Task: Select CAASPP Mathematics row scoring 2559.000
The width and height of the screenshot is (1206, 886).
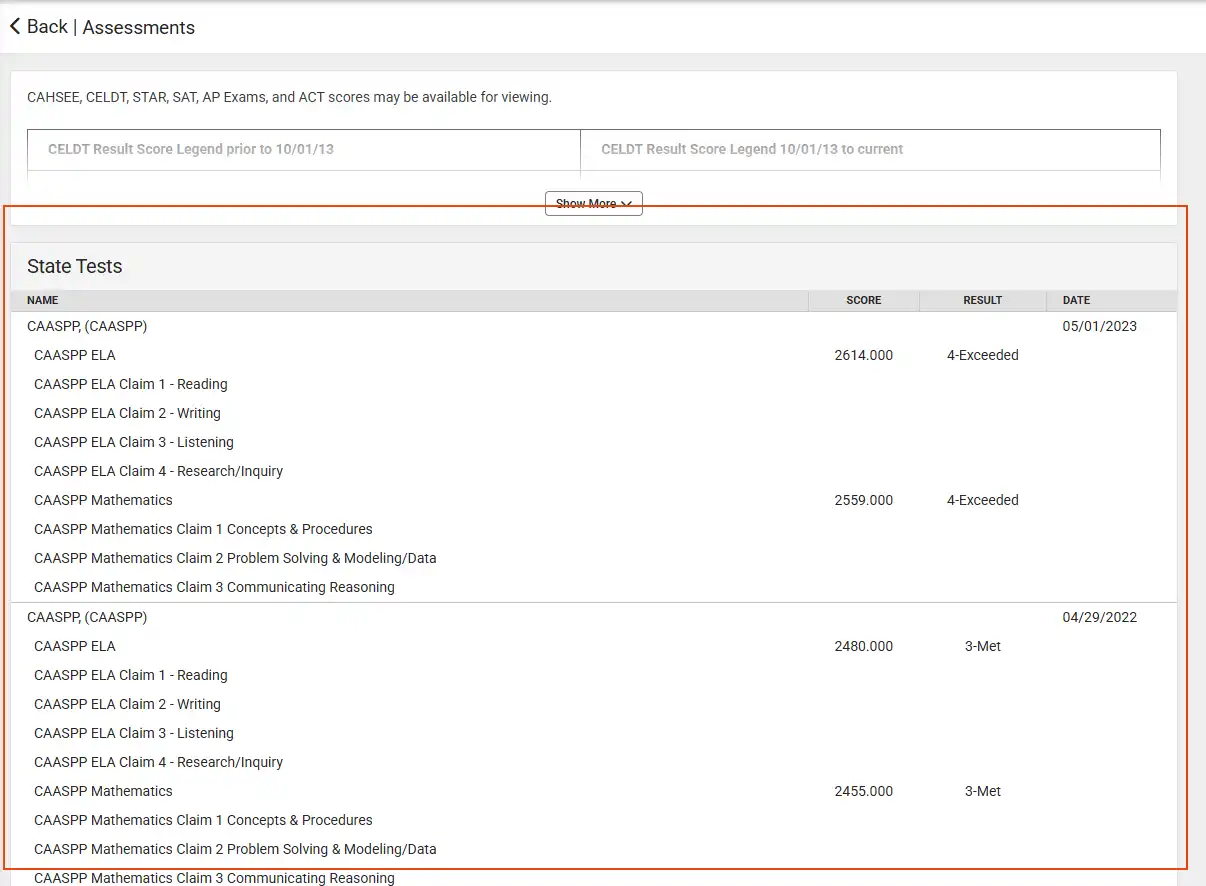Action: tap(594, 500)
